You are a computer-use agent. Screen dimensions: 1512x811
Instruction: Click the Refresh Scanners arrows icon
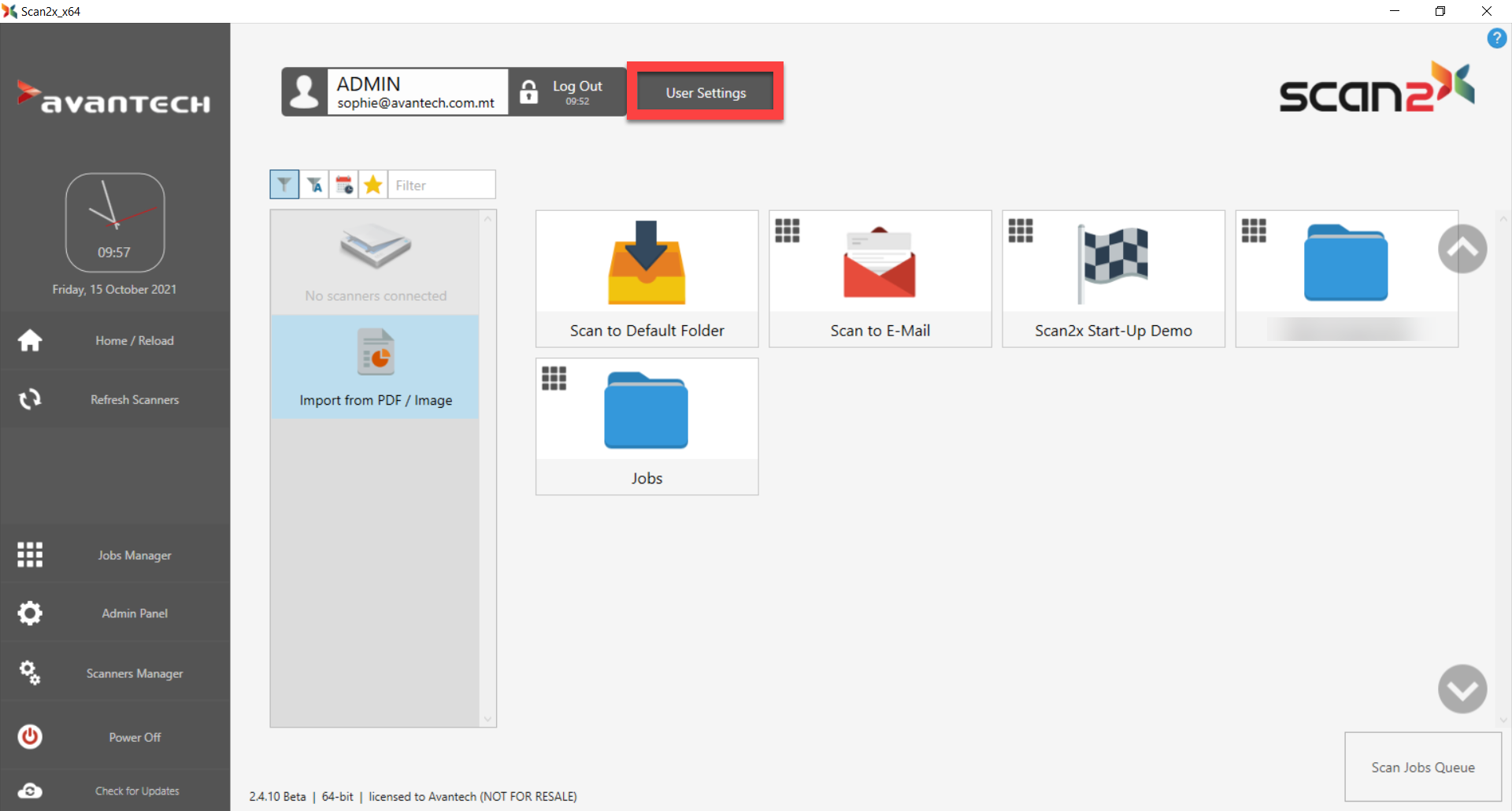tap(30, 399)
